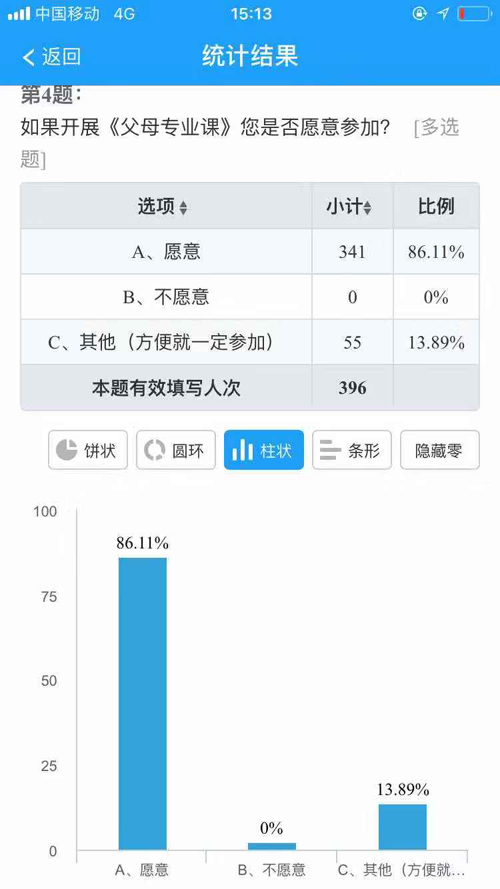Toggle the 隐藏零 hide-zero button
The width and height of the screenshot is (500, 889).
440,450
